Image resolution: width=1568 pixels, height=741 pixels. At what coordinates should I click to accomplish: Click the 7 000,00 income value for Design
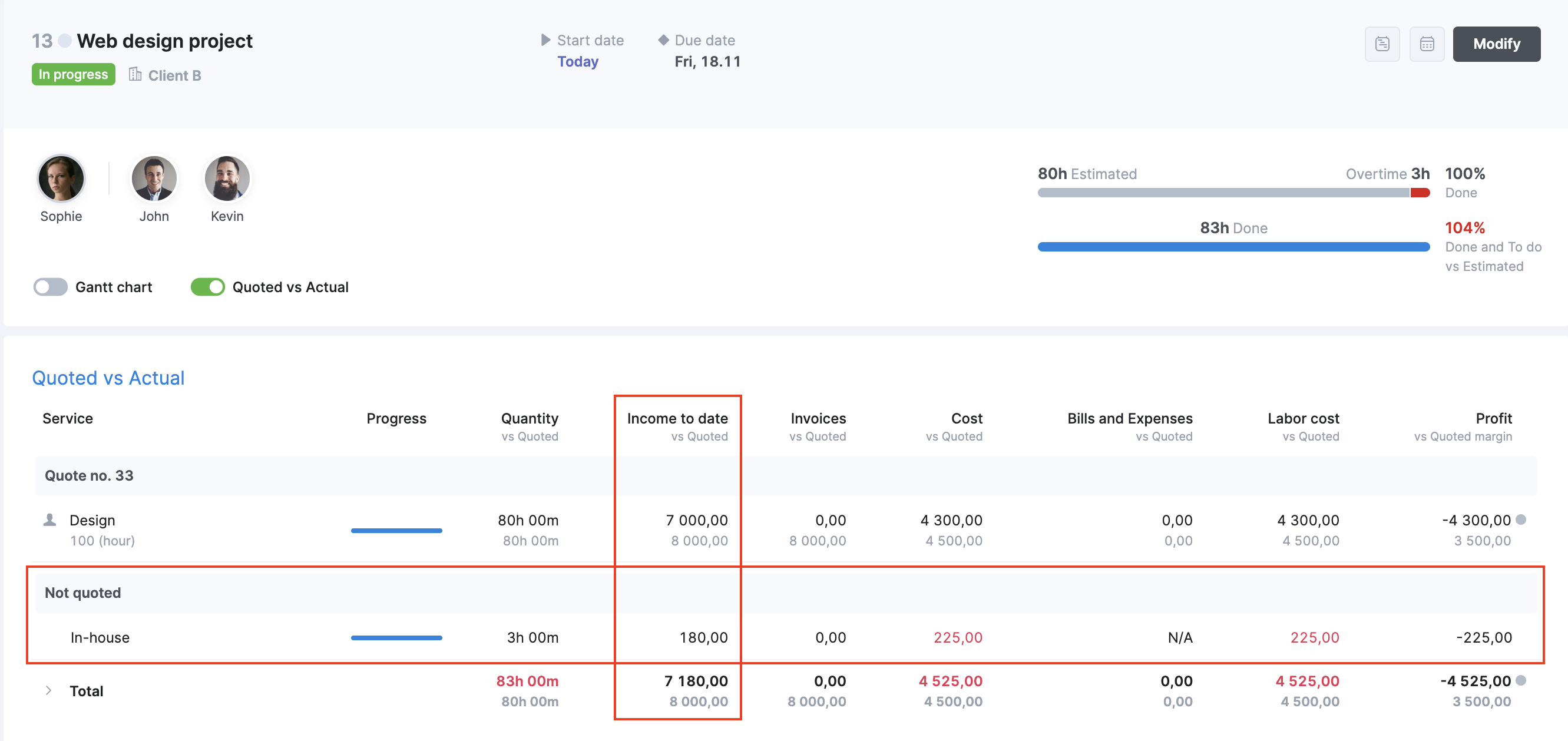696,520
